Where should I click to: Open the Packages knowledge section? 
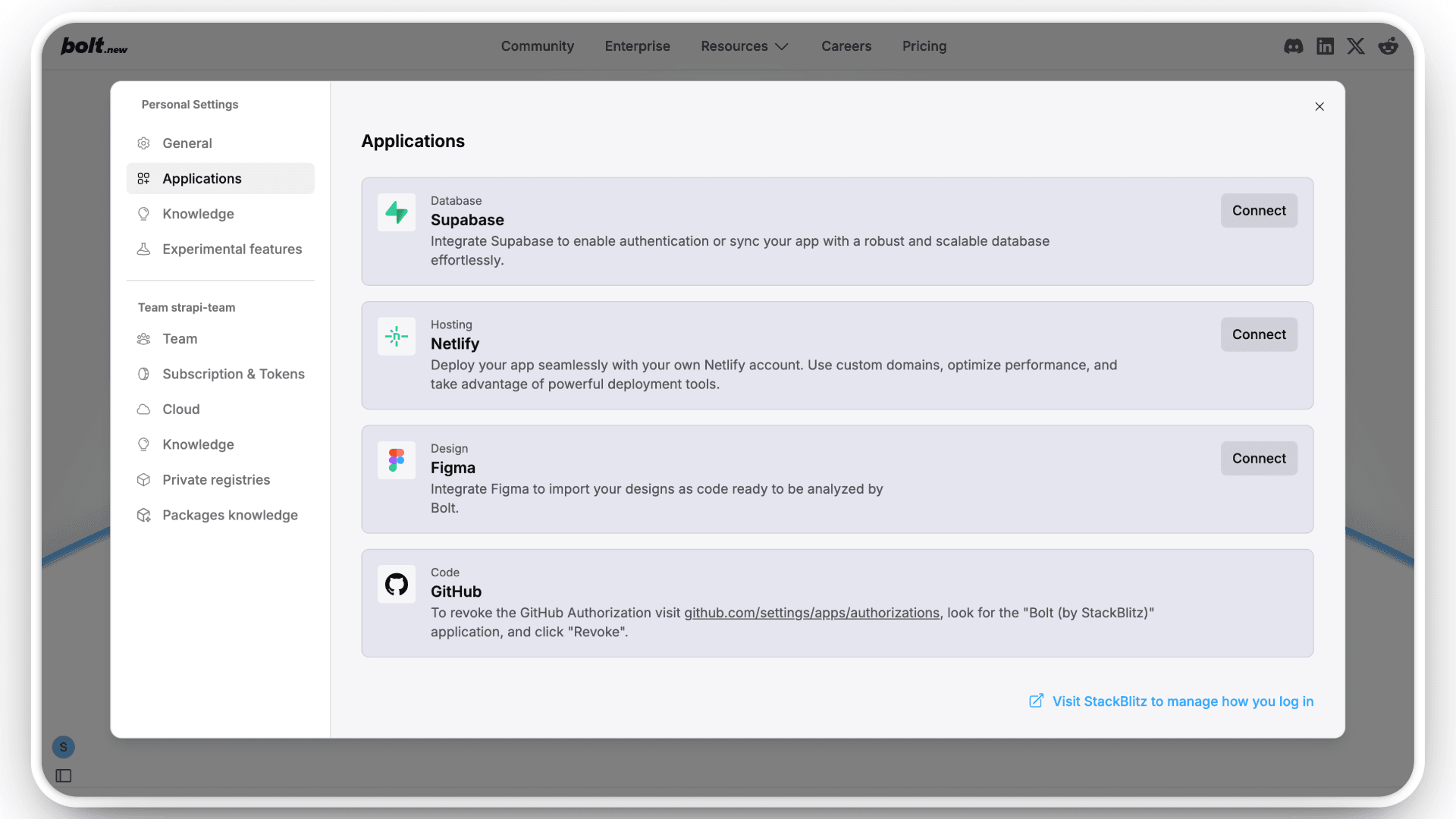pos(220,516)
